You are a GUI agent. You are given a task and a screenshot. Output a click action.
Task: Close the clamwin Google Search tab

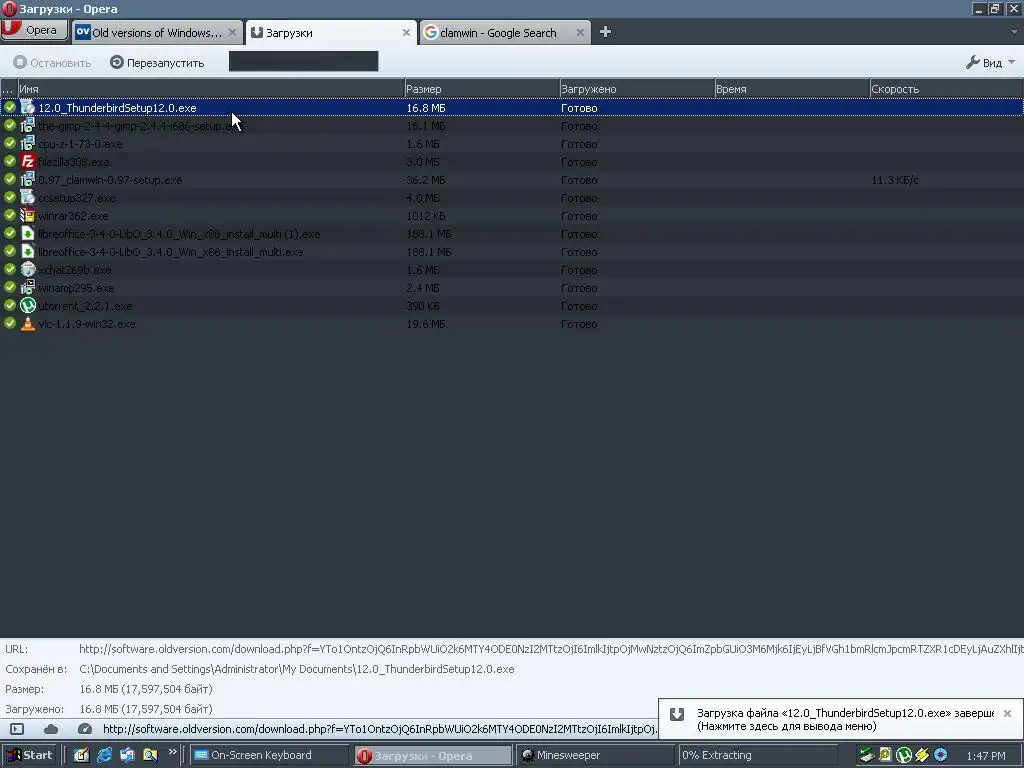pos(580,33)
